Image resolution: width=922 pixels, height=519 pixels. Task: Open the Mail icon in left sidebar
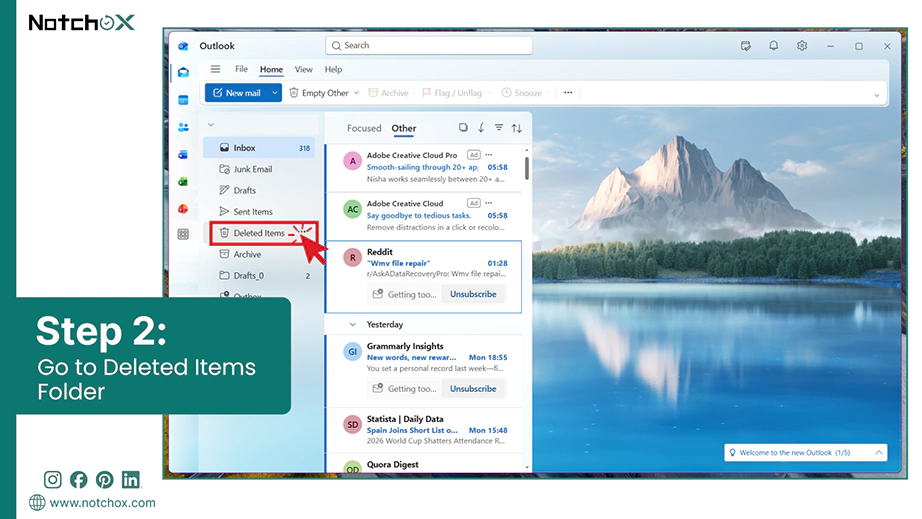(x=183, y=72)
